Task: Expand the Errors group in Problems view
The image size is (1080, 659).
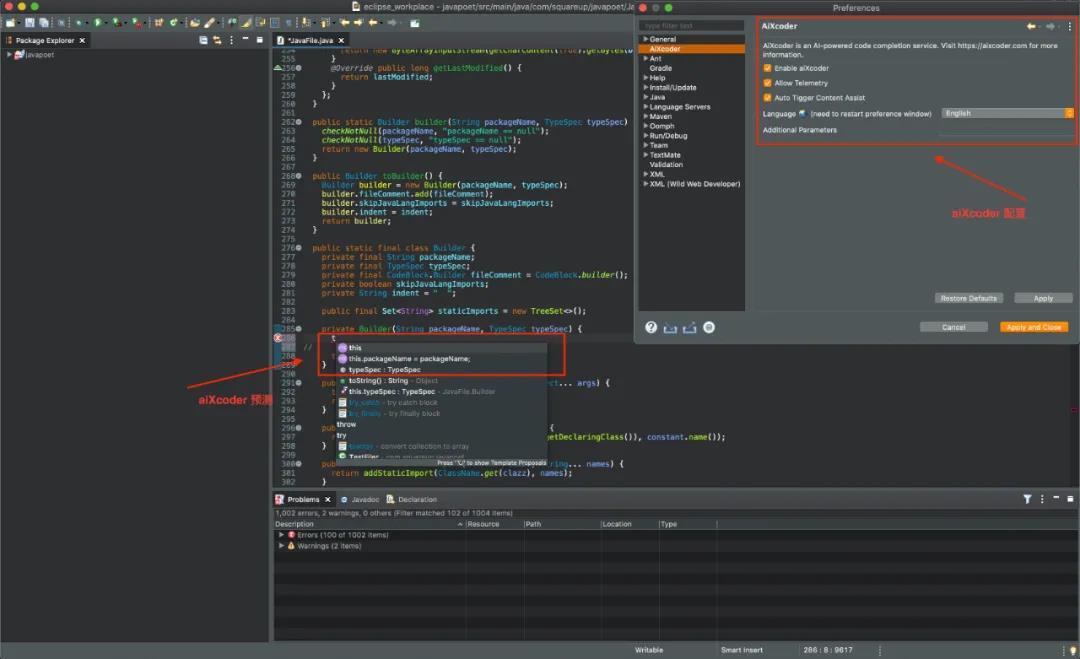Action: (x=281, y=534)
